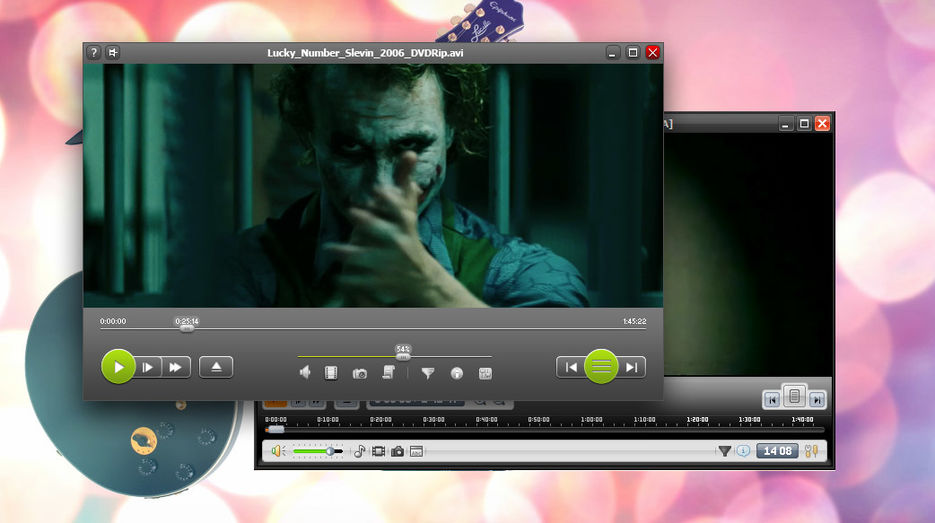The width and height of the screenshot is (935, 523).
Task: Skip to the next track in front player
Action: [x=632, y=367]
